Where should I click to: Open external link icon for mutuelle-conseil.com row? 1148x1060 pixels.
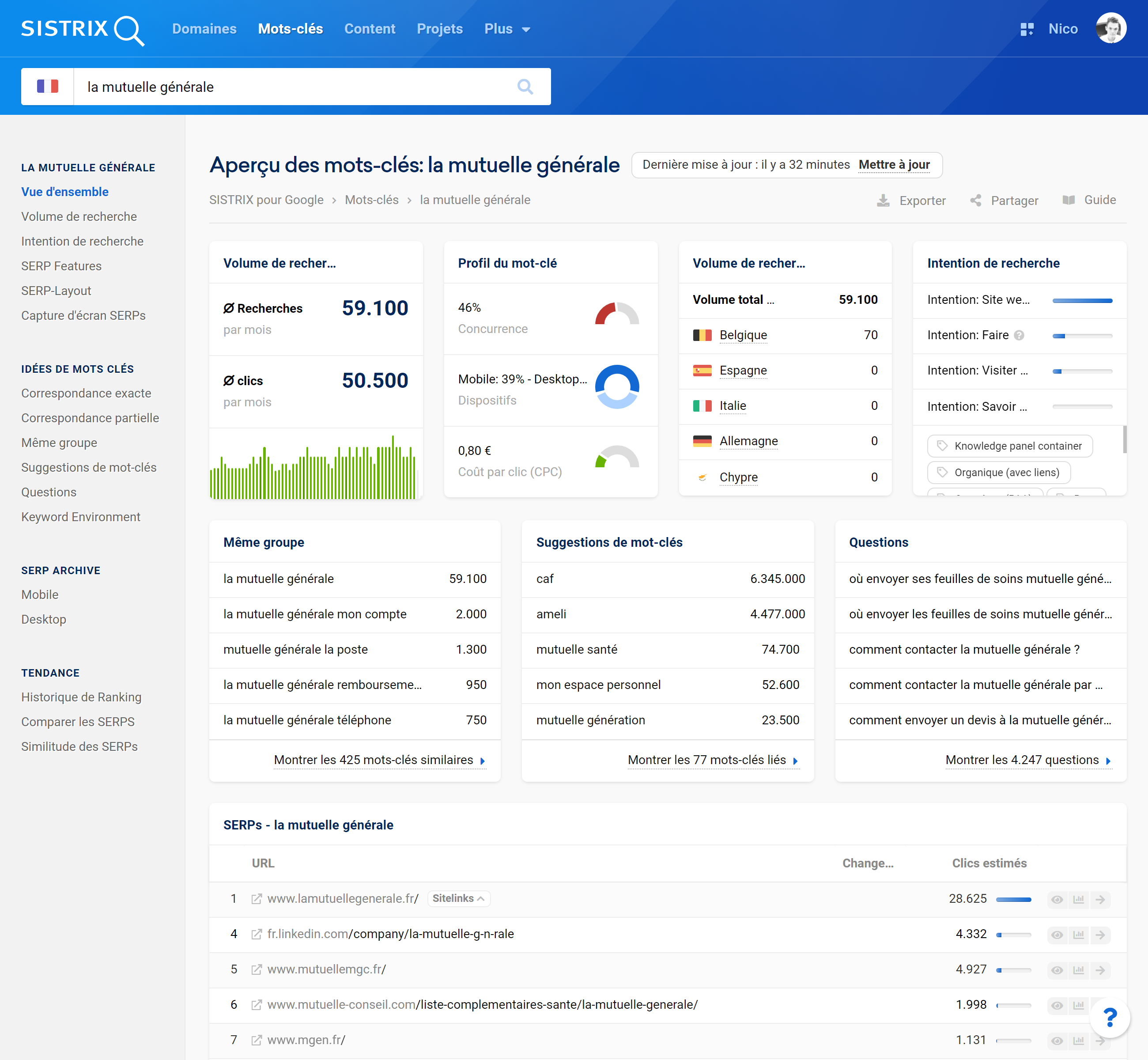257,1005
